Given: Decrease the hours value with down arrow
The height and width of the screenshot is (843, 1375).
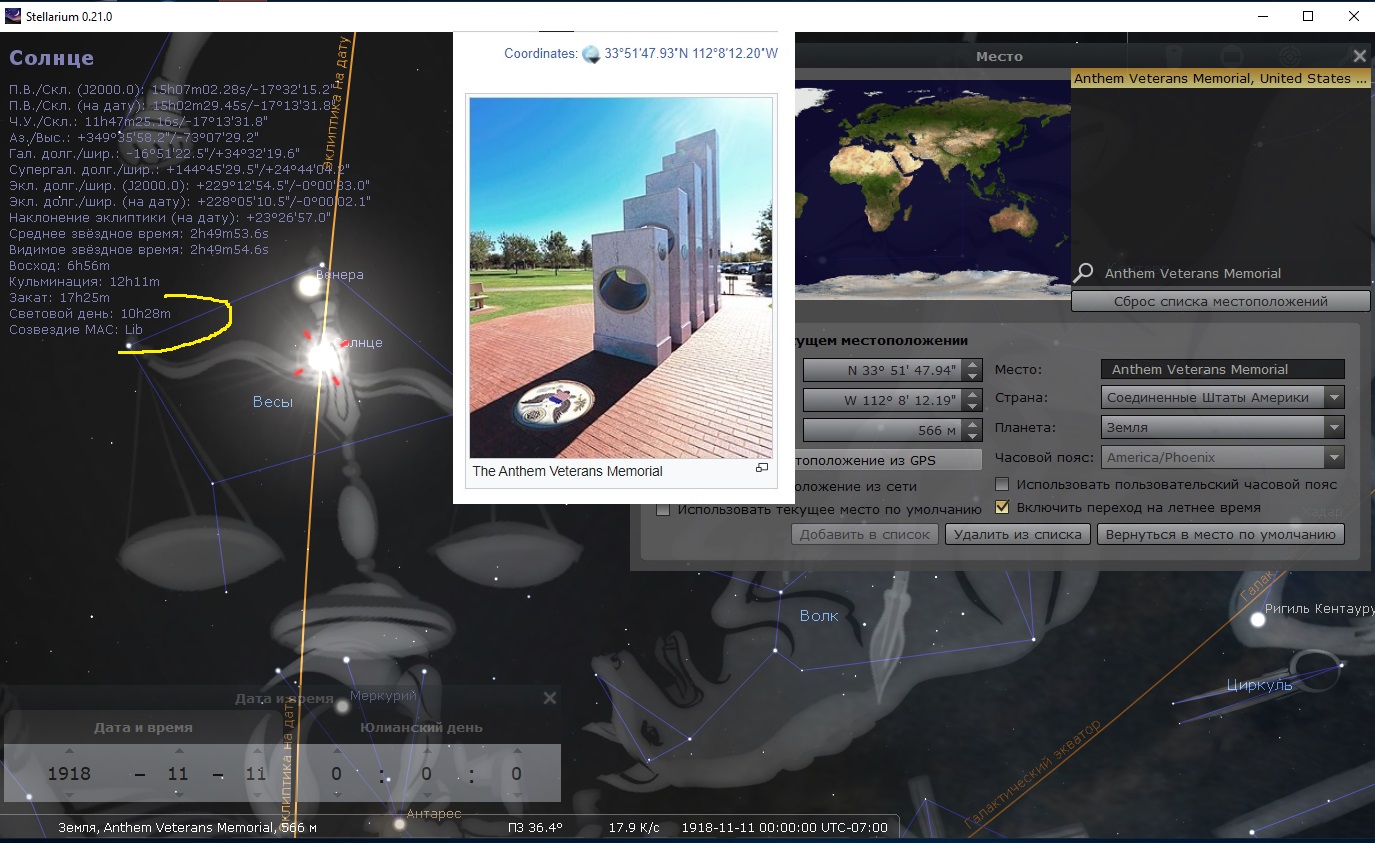Looking at the screenshot, I should click(336, 796).
